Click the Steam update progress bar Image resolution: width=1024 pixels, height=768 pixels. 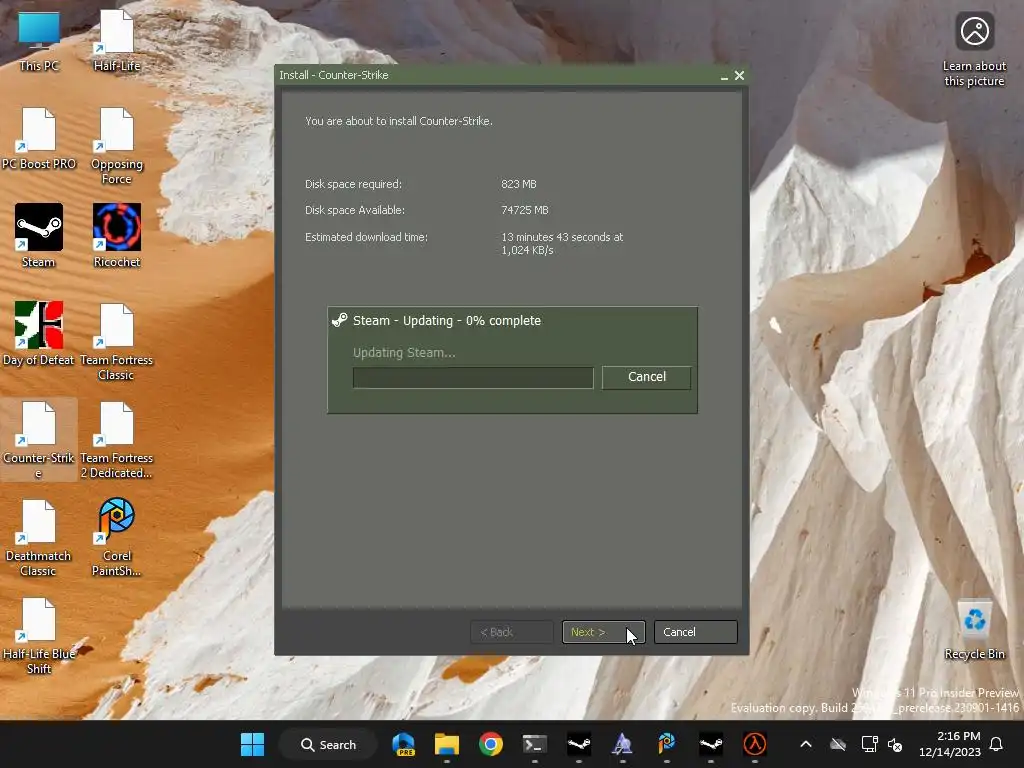(x=473, y=377)
